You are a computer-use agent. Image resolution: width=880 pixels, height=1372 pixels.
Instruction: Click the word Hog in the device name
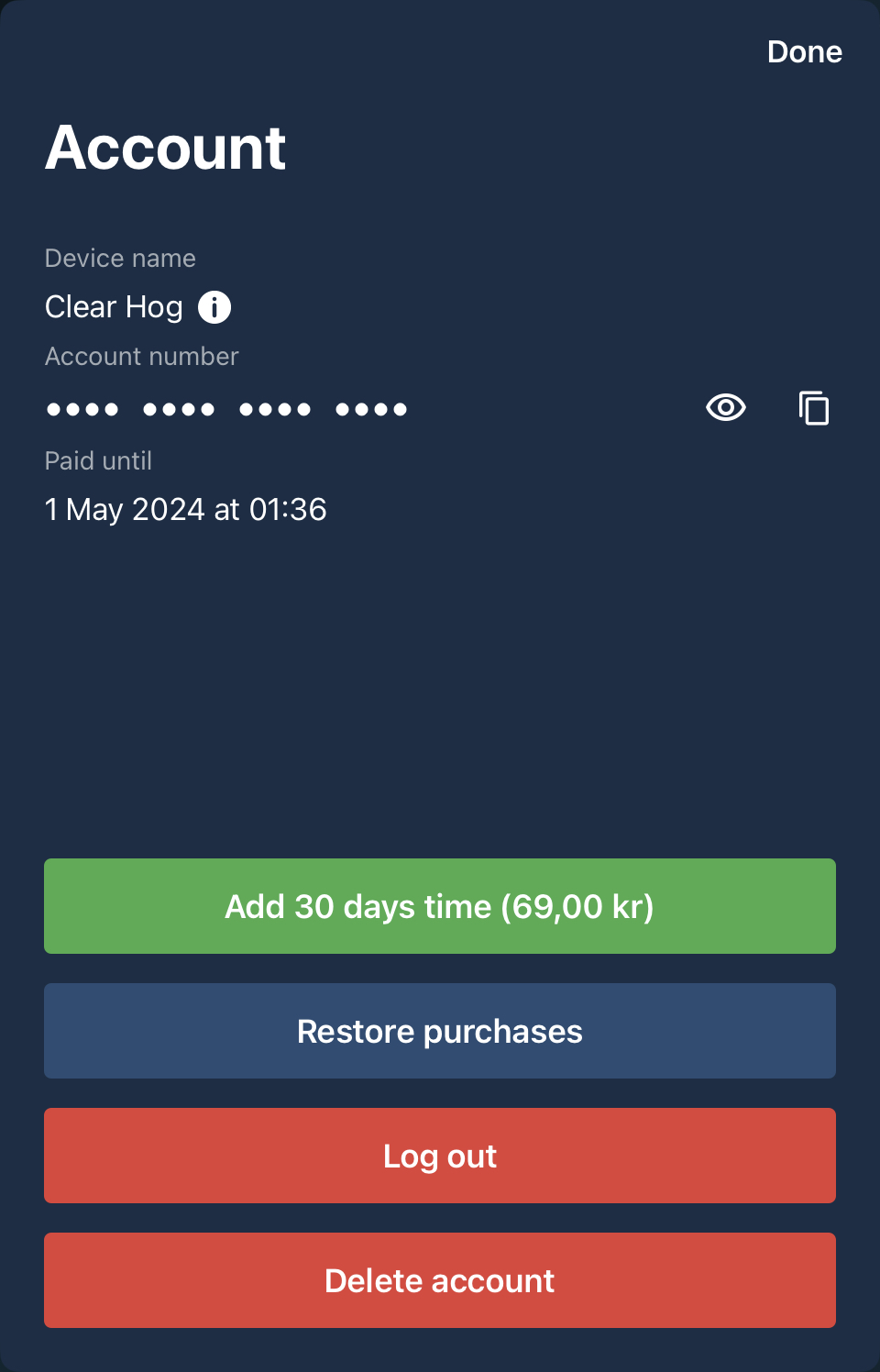coord(154,307)
